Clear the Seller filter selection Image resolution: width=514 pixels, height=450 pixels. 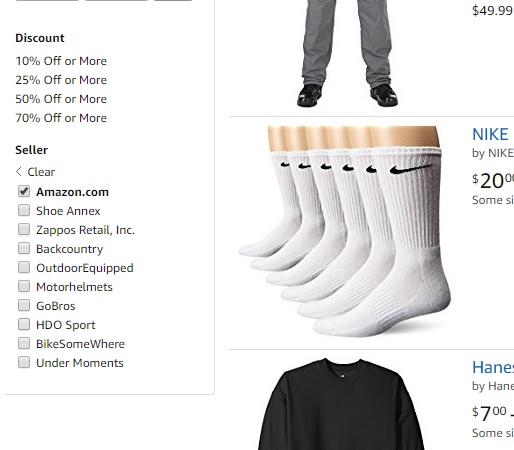point(41,172)
